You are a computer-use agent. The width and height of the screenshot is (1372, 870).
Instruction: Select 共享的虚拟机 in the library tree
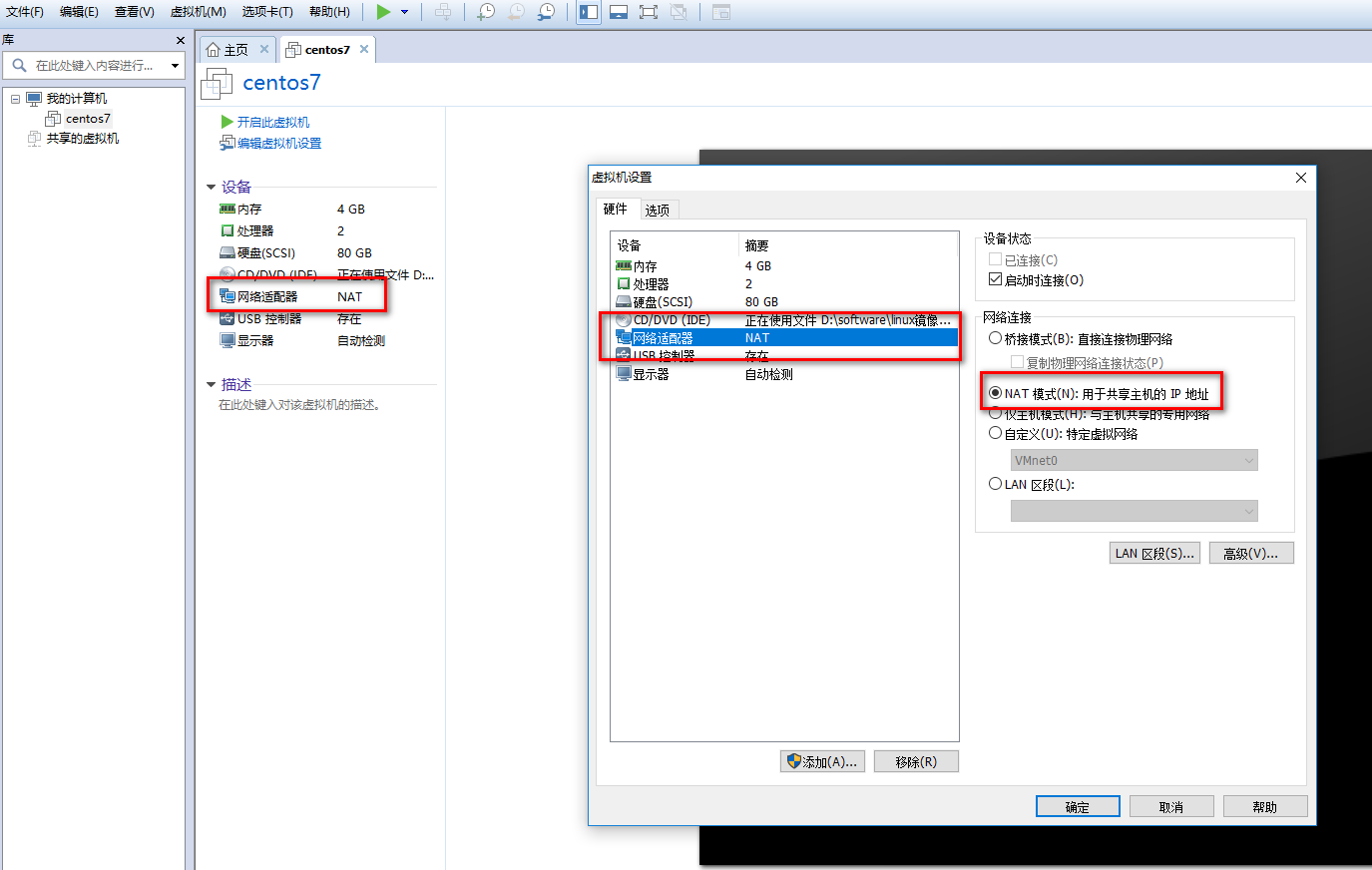(x=82, y=139)
